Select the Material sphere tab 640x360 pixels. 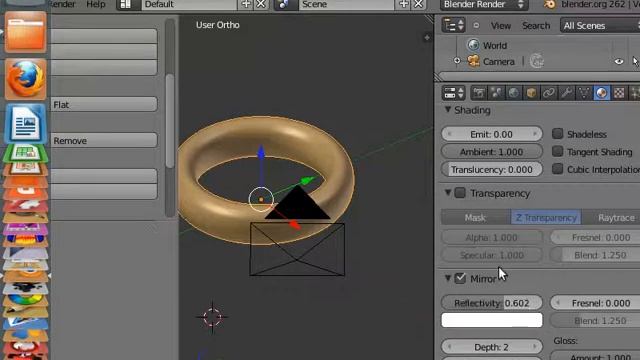[602, 93]
